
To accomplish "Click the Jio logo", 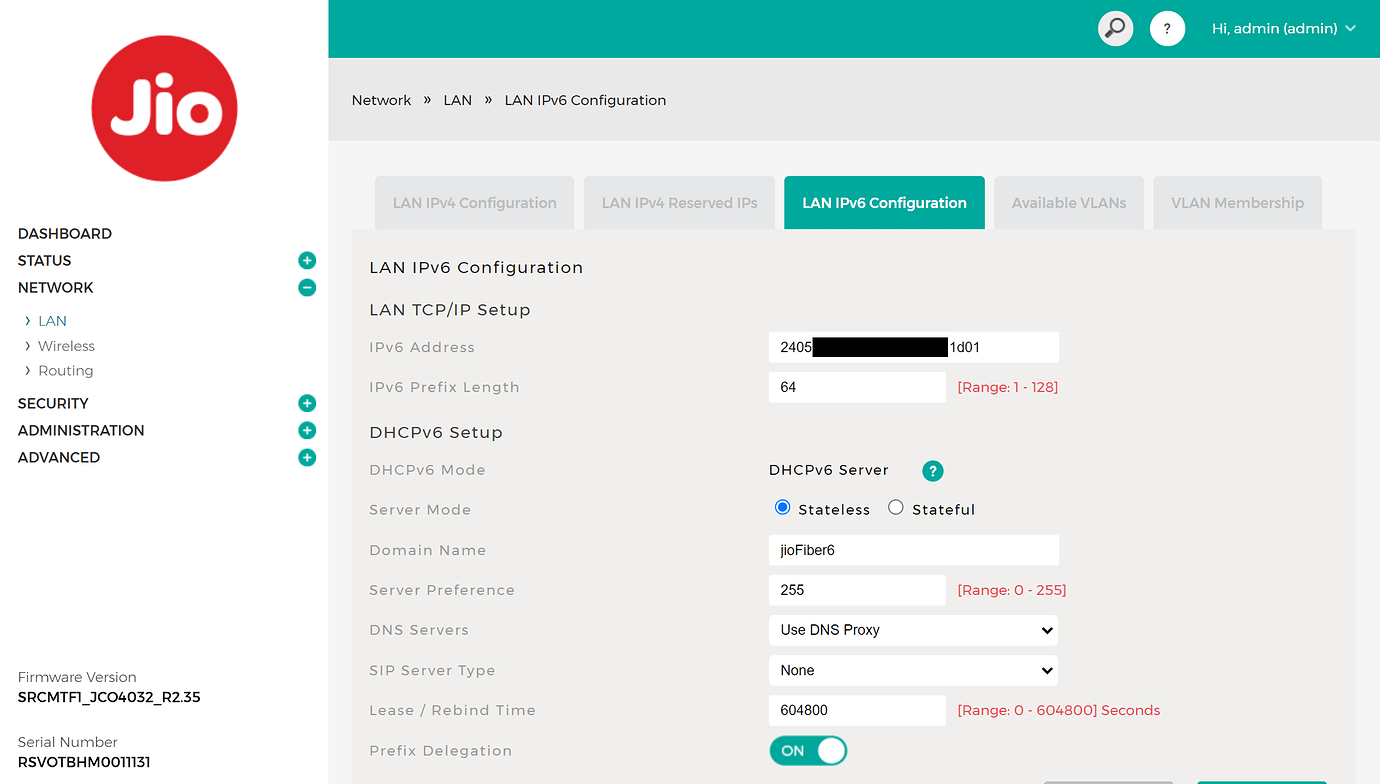I will 164,108.
